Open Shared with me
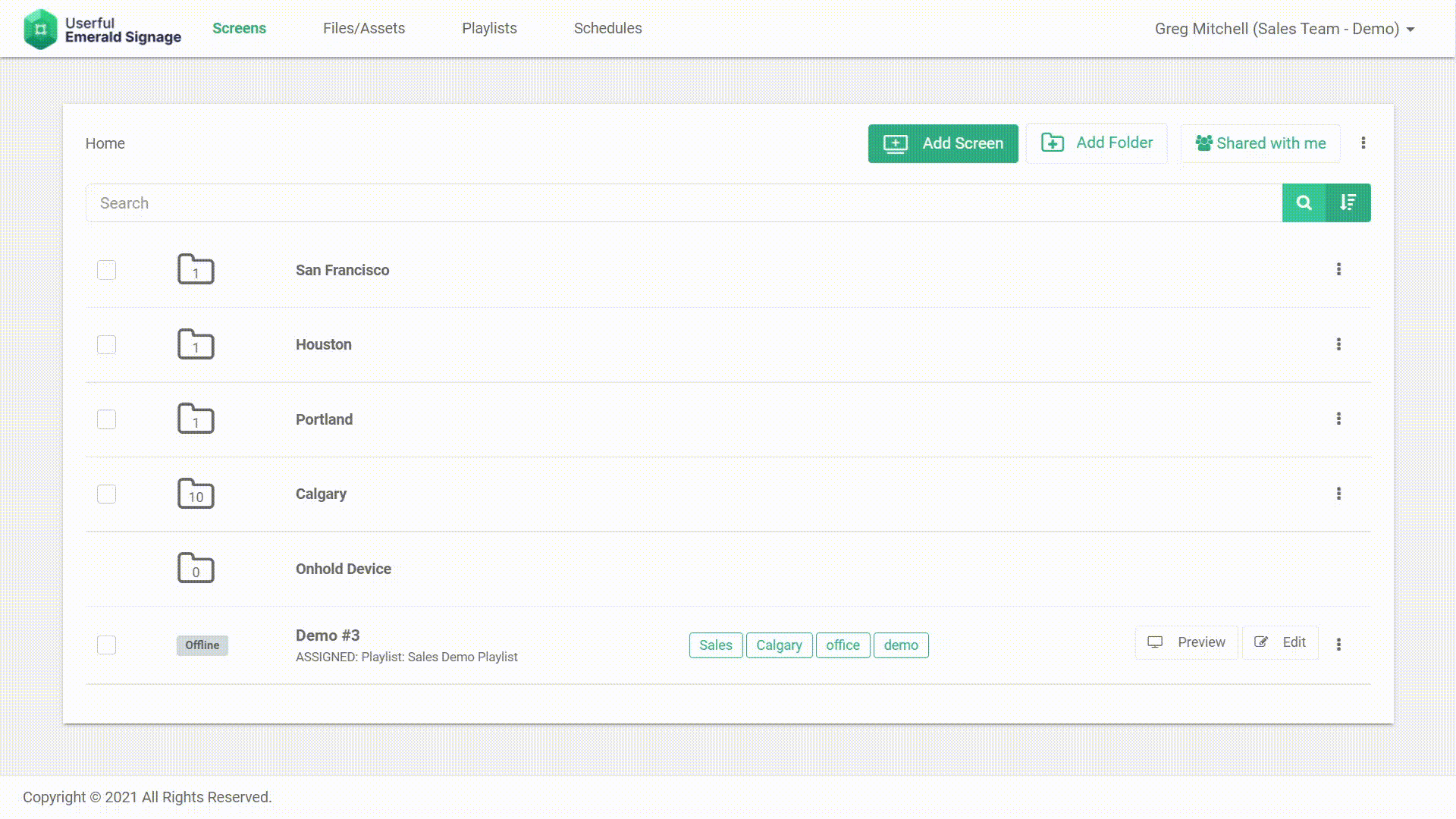 pyautogui.click(x=1260, y=143)
